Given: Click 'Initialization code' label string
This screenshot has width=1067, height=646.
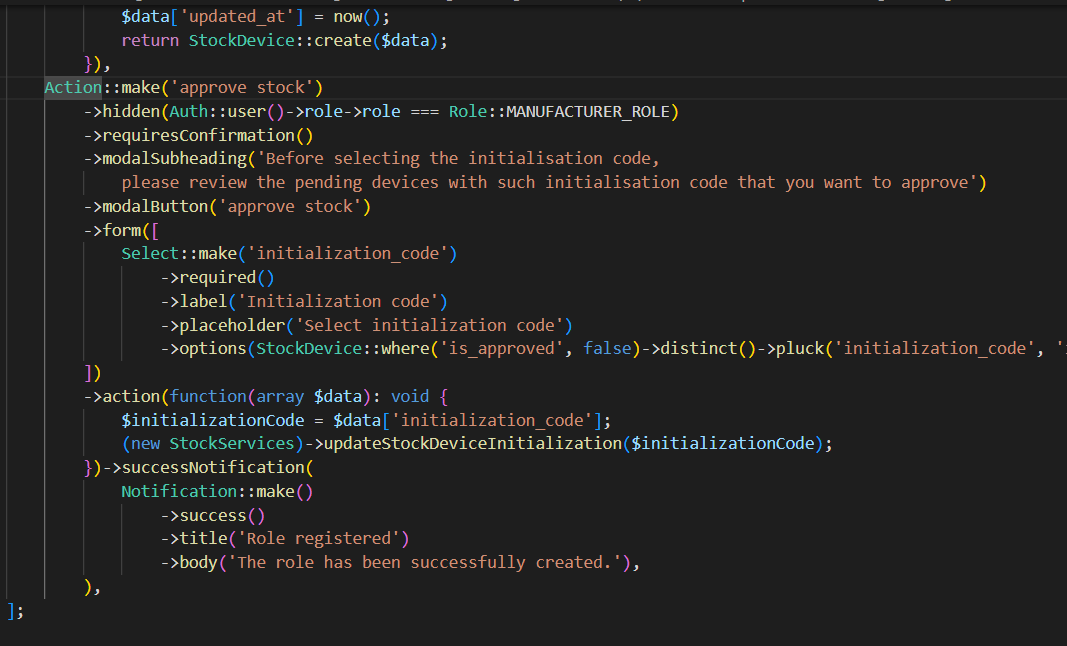Looking at the screenshot, I should 338,302.
